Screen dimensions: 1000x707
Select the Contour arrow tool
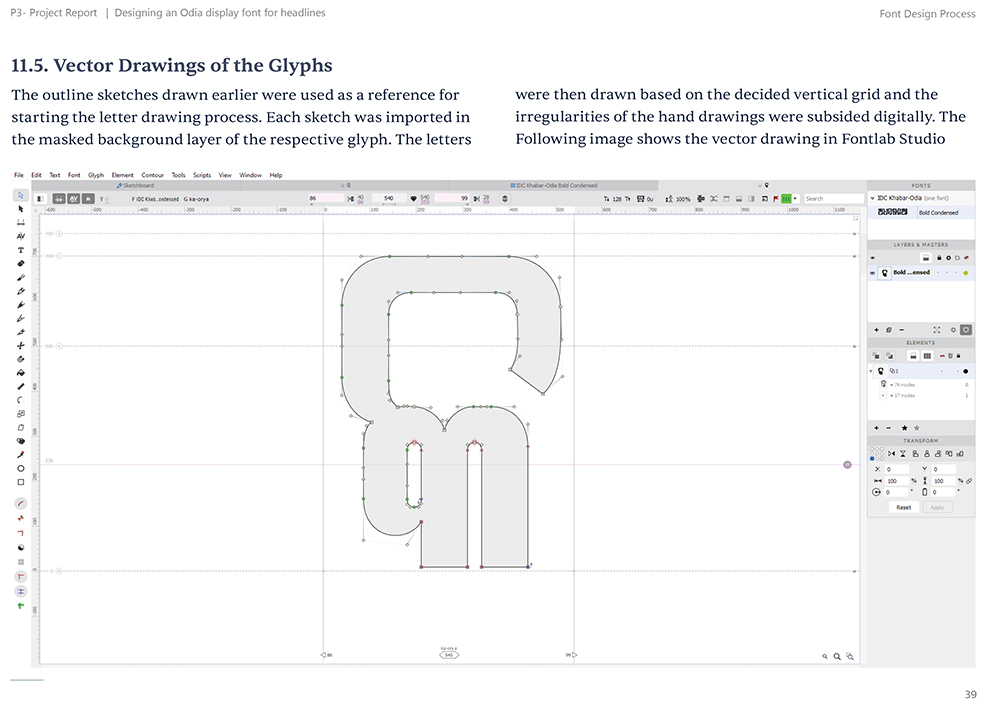coord(20,208)
